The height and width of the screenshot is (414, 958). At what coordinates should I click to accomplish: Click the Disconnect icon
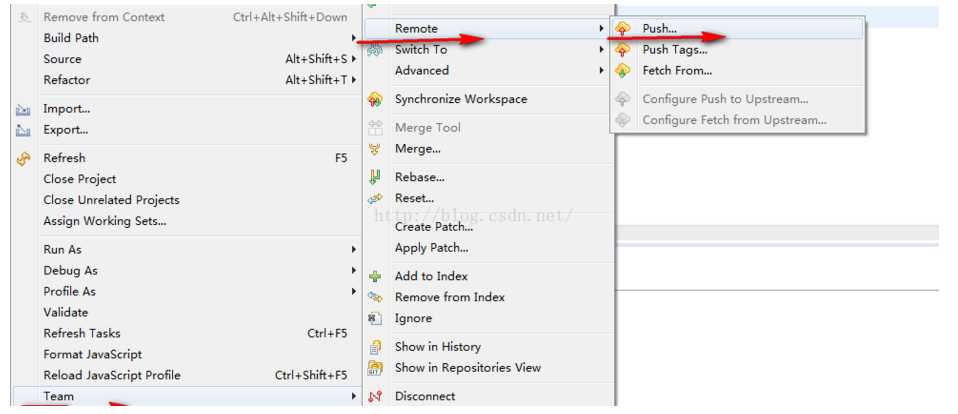pos(375,396)
